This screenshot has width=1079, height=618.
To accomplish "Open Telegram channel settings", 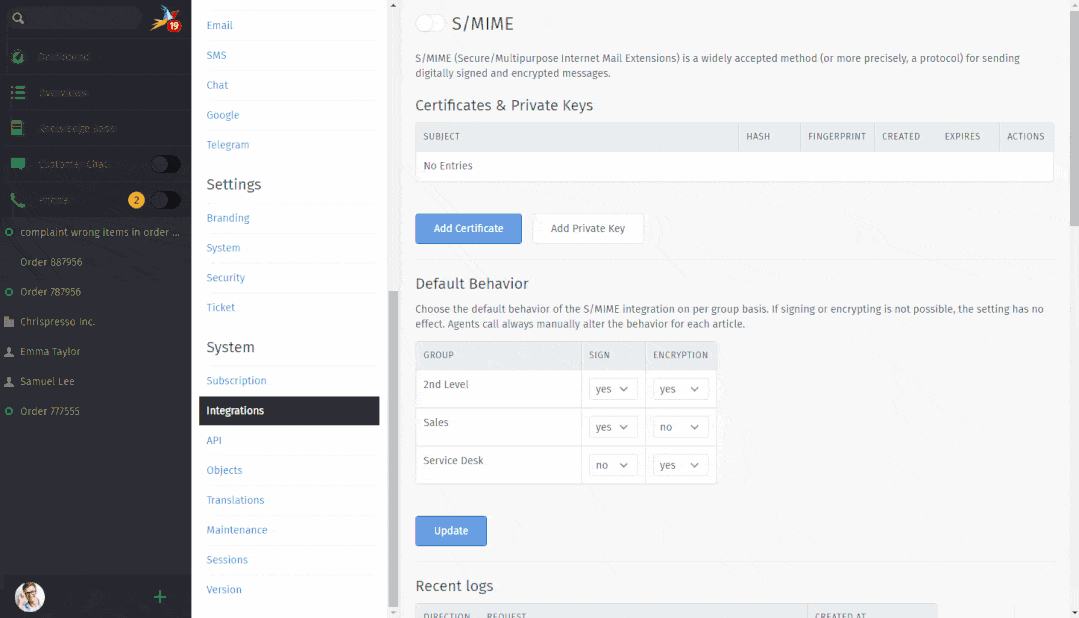I will coord(228,145).
